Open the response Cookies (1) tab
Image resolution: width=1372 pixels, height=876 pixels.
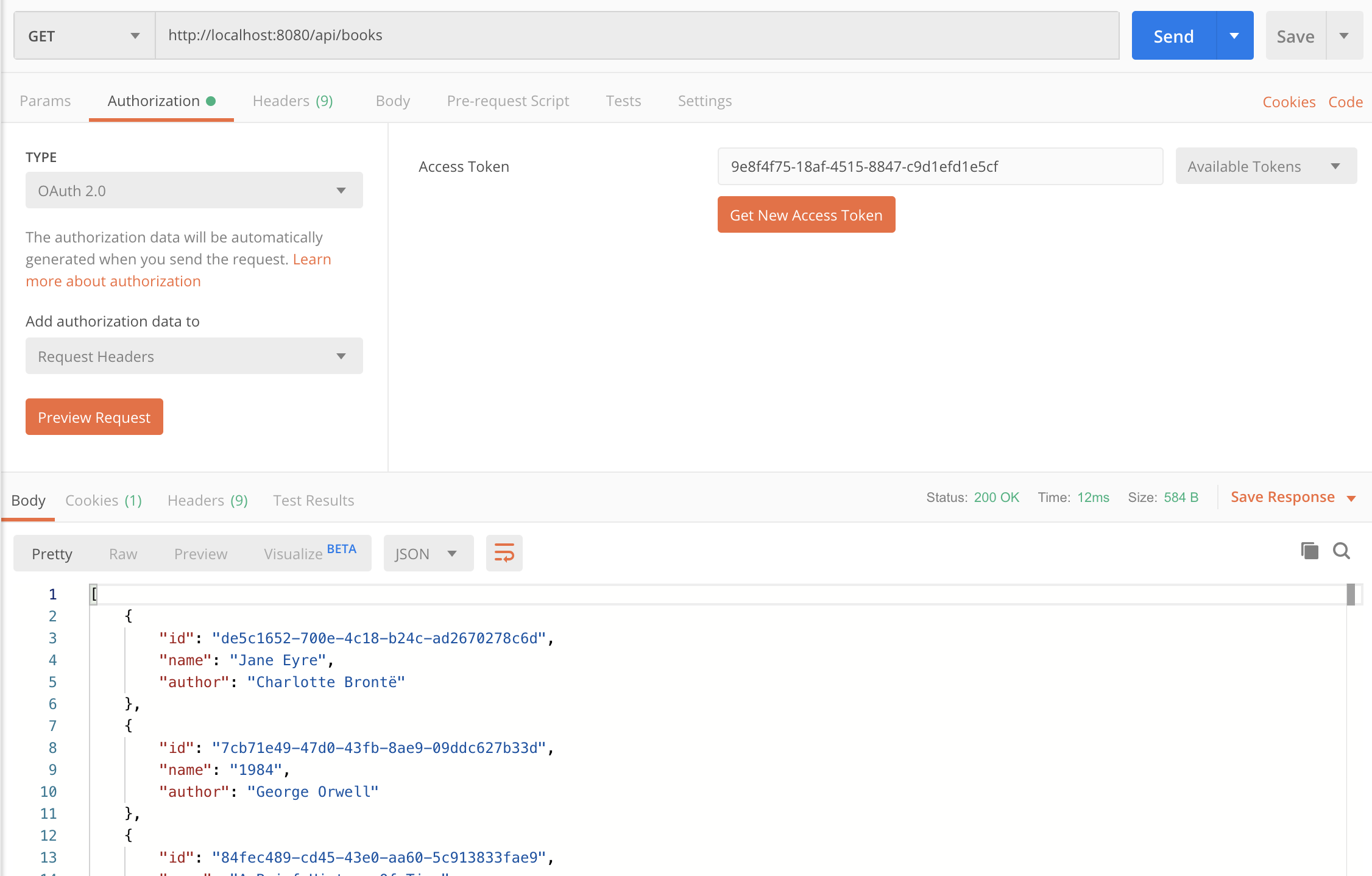click(104, 501)
